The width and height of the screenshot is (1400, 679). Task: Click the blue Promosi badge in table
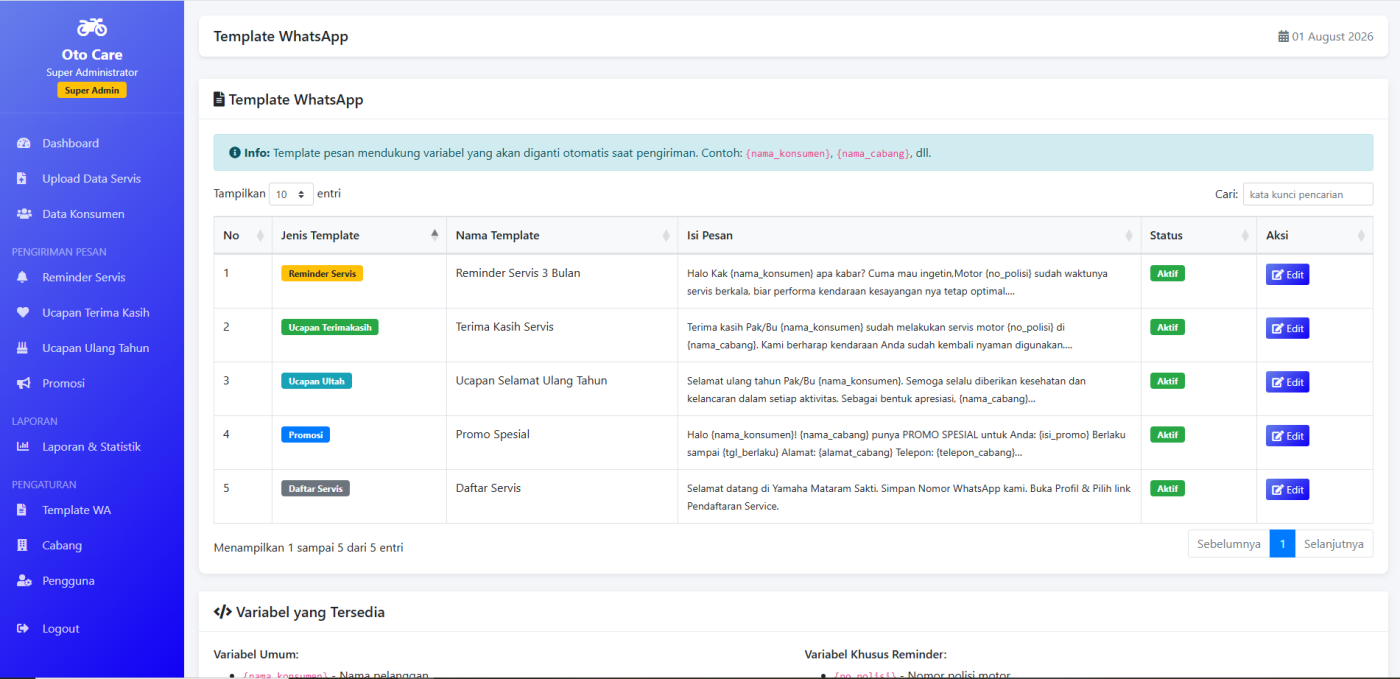pos(305,435)
